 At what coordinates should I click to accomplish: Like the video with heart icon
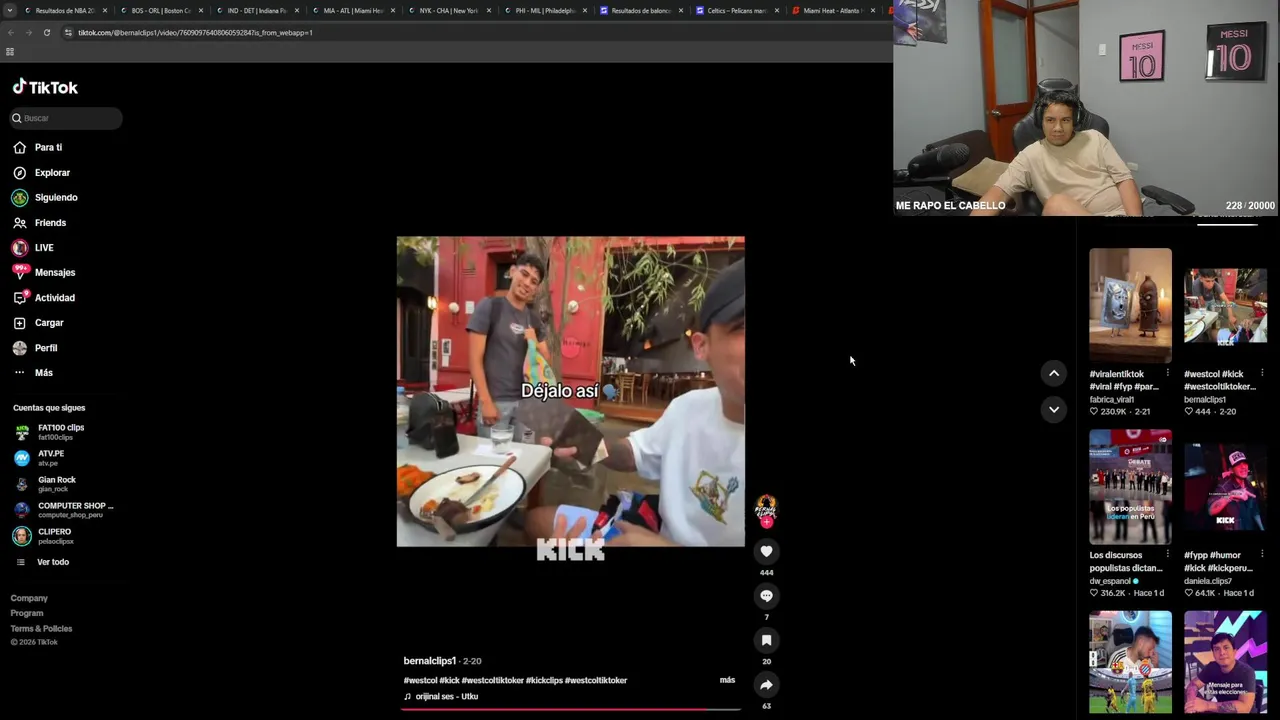(x=766, y=551)
